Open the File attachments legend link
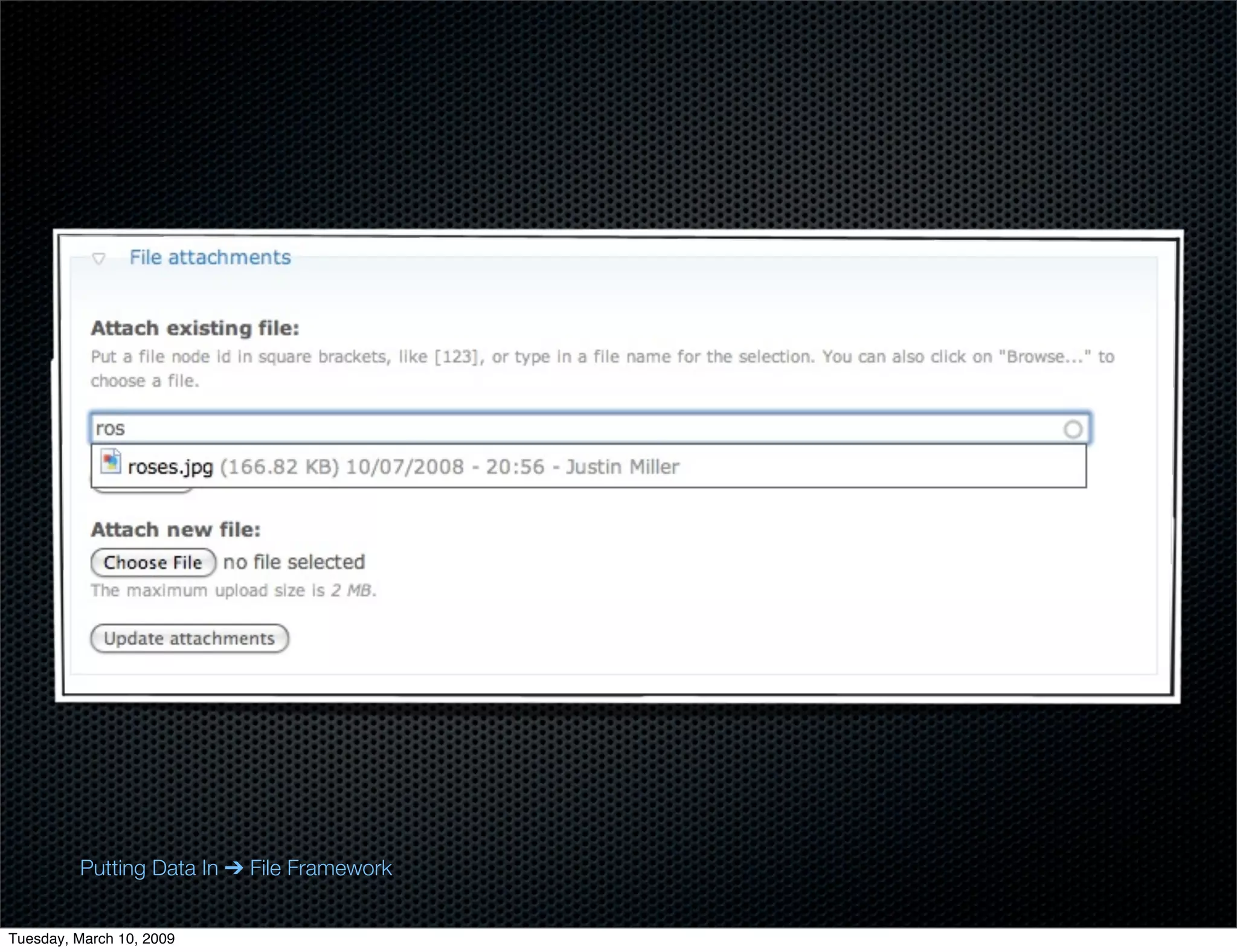Screen dimensions: 1237x952 click(210, 257)
